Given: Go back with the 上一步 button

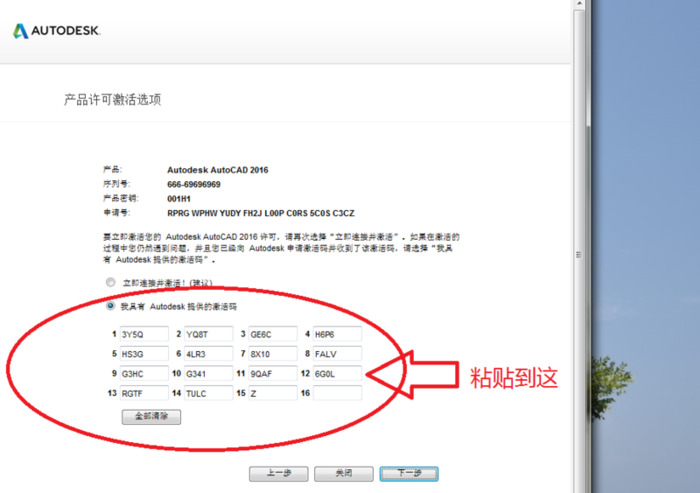Looking at the screenshot, I should [279, 473].
